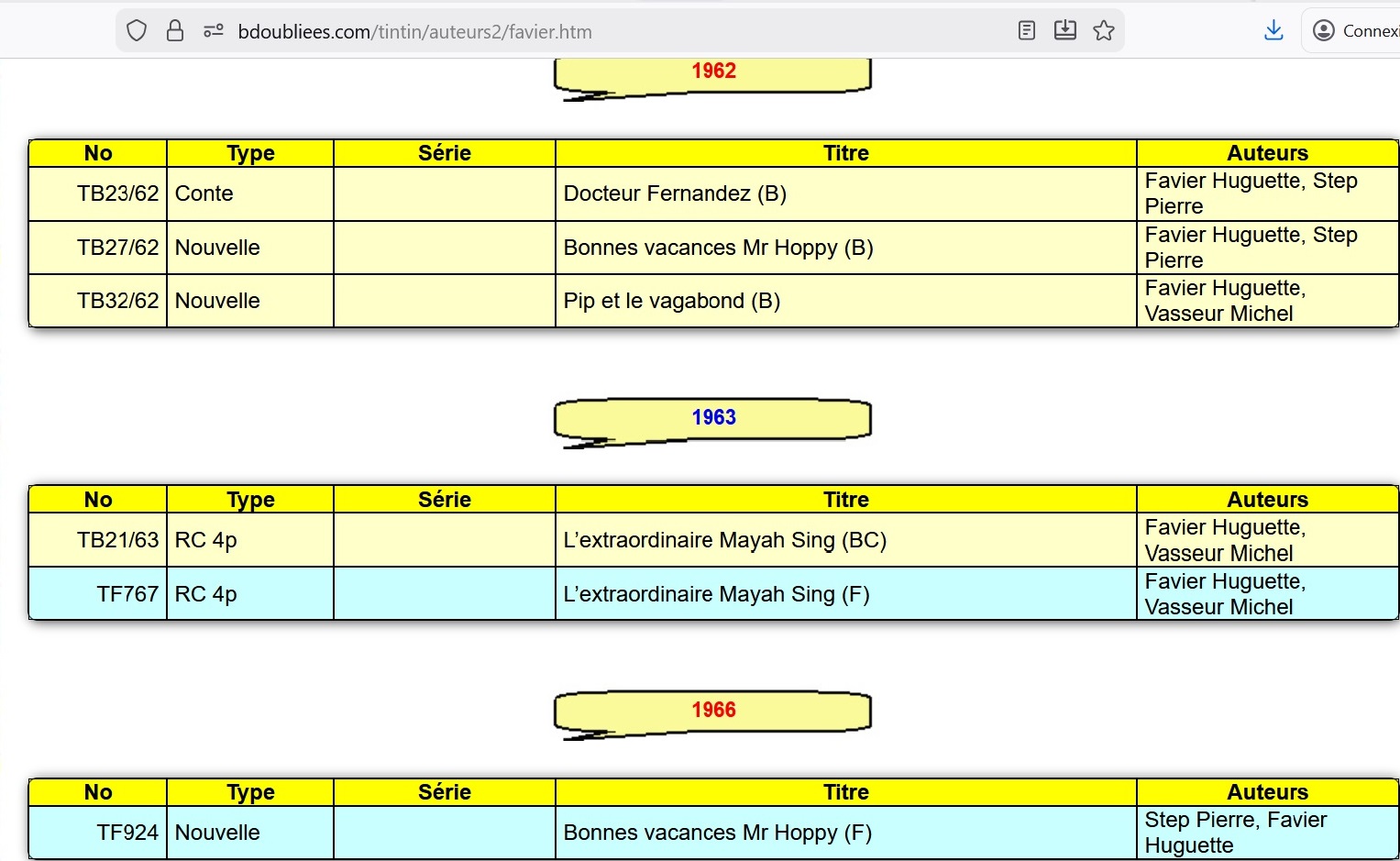Toggle reader view icon

[x=1027, y=31]
